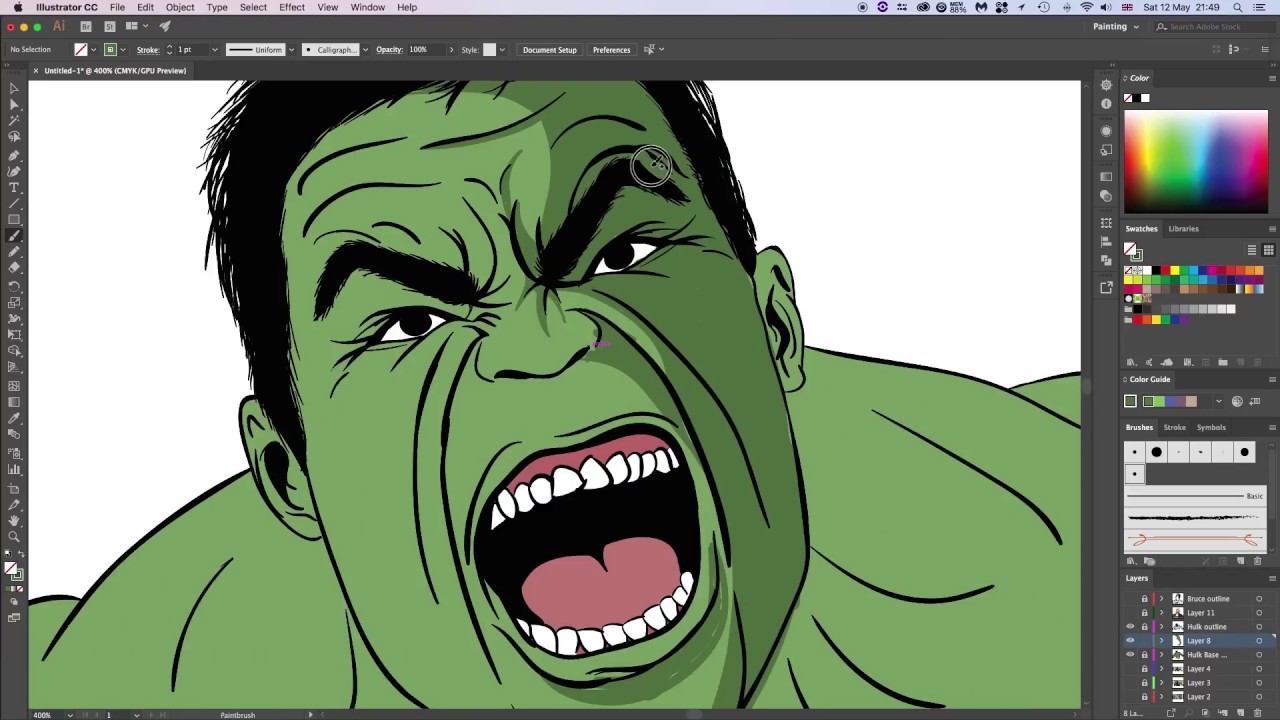Unlock Layer 11 lock icon
Screen dimensions: 1280x720
click(x=1145, y=613)
